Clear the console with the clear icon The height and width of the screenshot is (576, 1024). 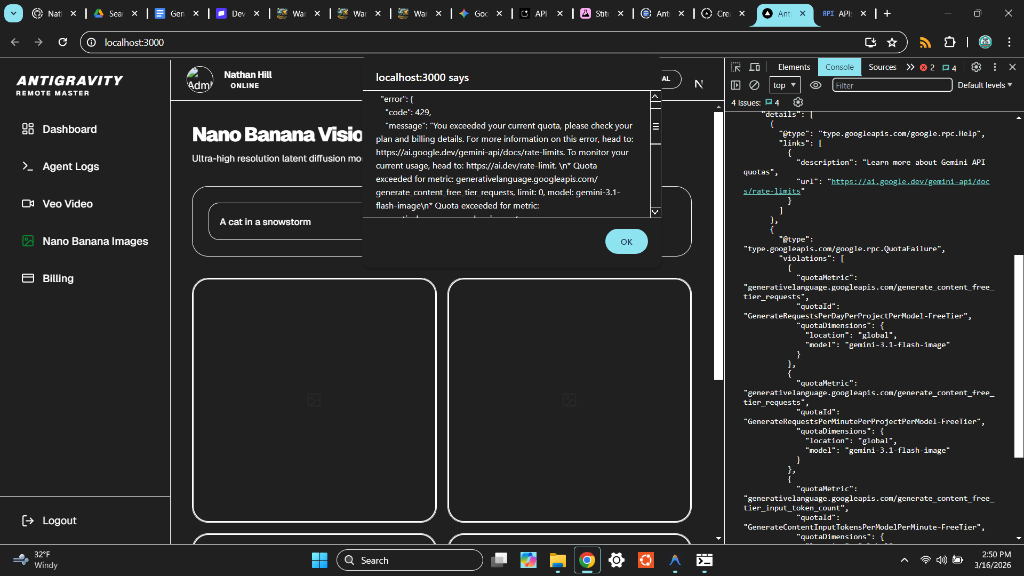click(x=754, y=85)
